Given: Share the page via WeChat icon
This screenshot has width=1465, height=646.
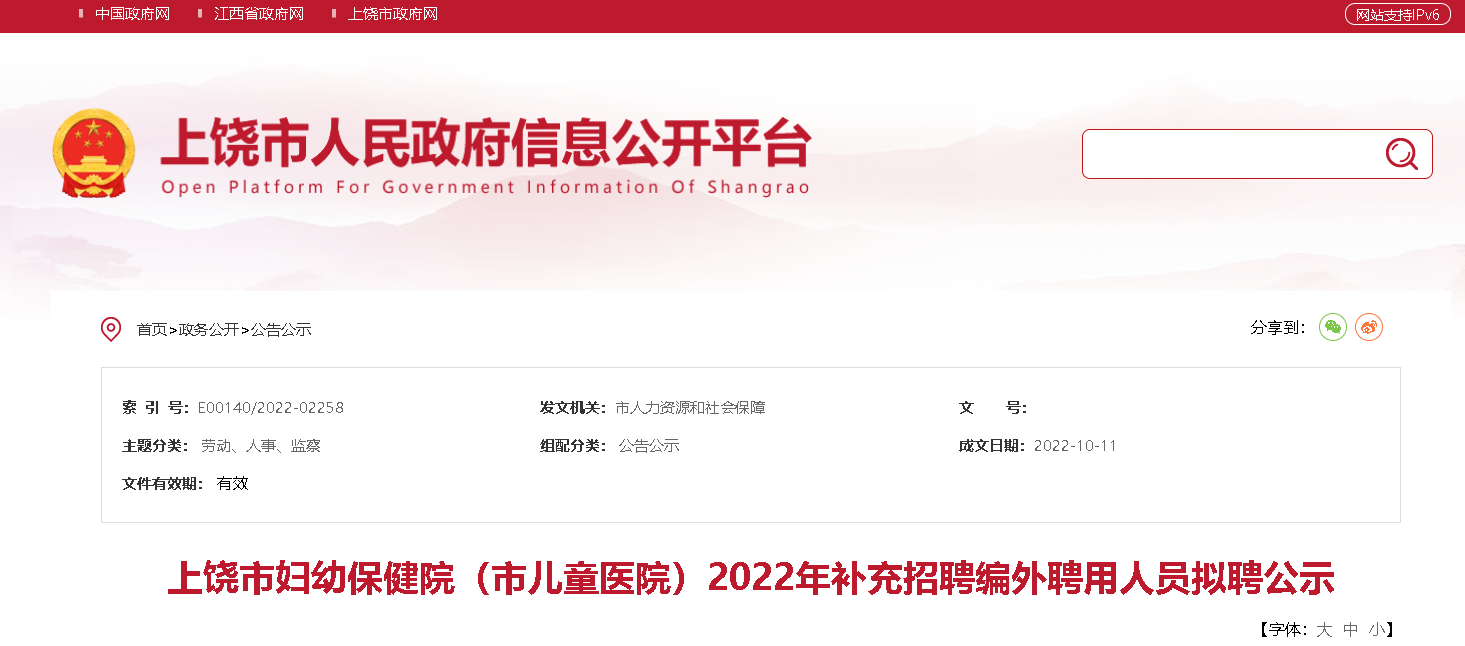Looking at the screenshot, I should [1333, 327].
